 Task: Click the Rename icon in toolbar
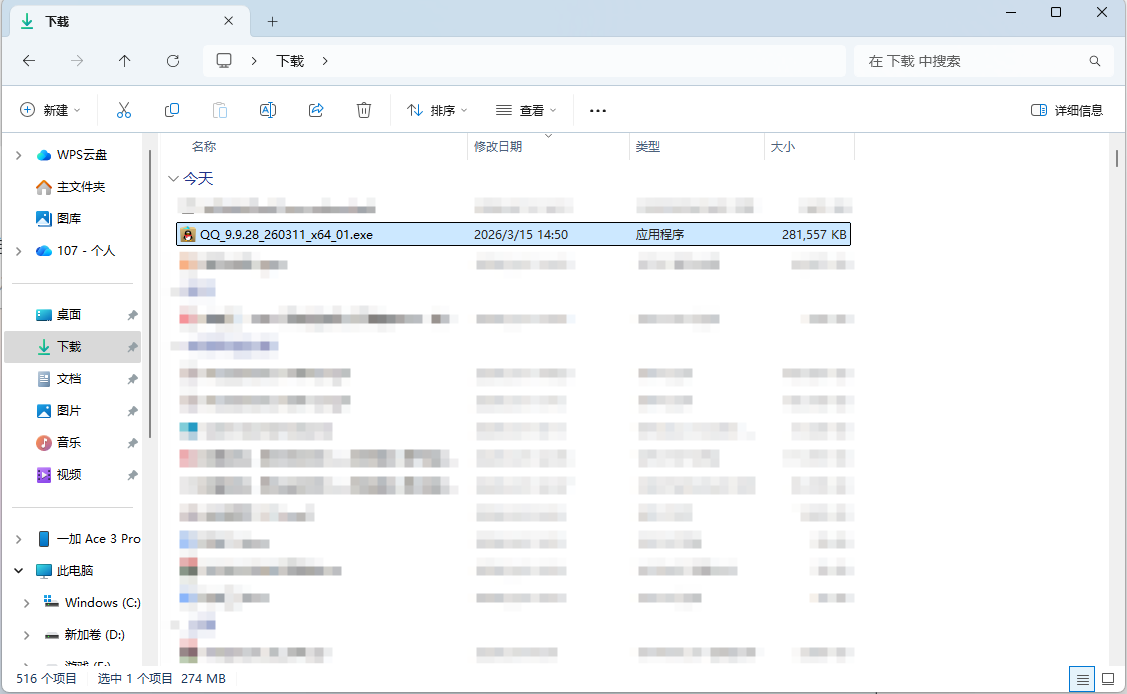pyautogui.click(x=268, y=110)
